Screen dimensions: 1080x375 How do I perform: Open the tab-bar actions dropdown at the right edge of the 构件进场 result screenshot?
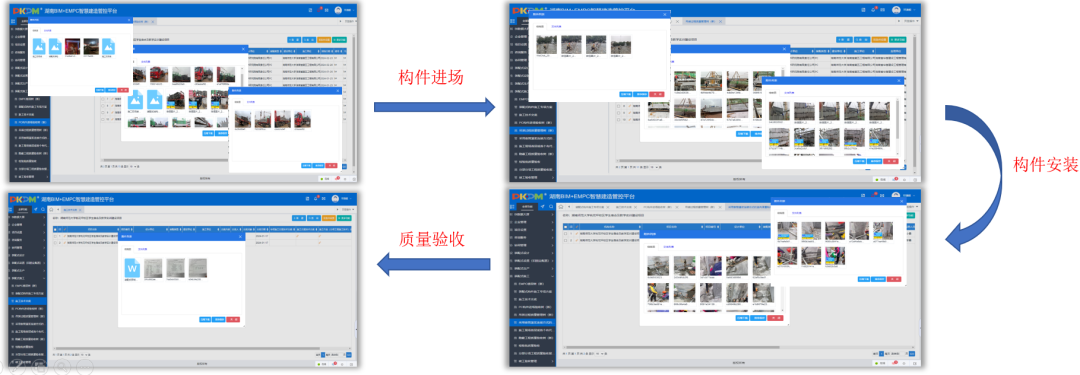click(911, 21)
